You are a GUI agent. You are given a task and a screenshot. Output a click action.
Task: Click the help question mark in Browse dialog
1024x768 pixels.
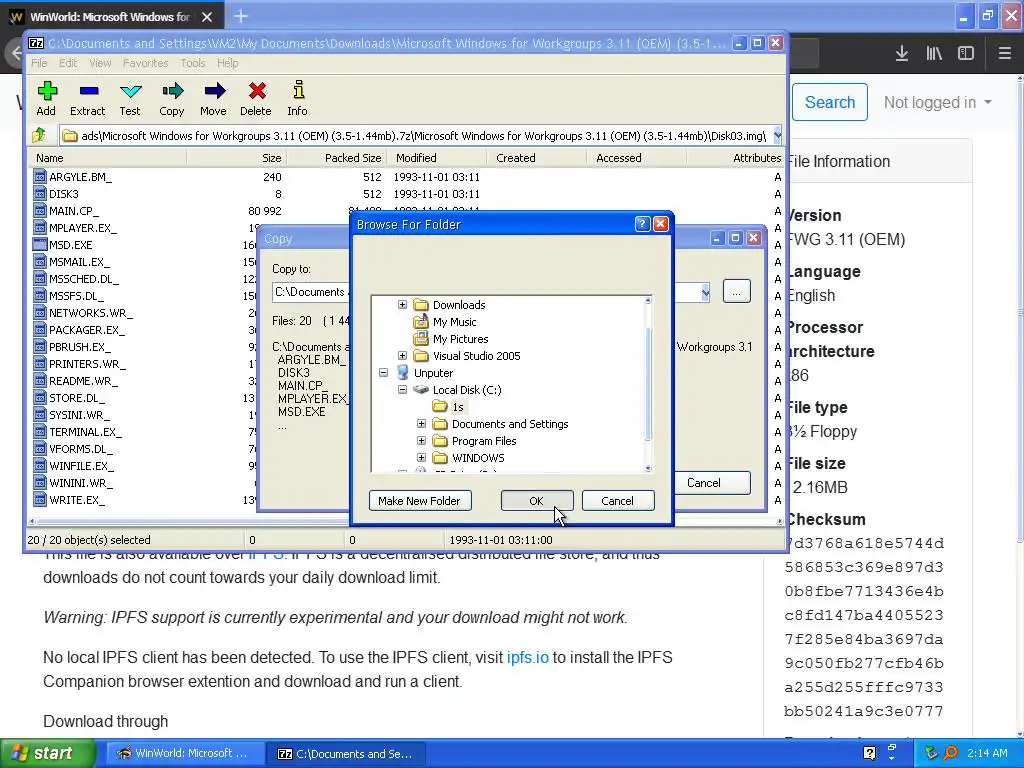(x=642, y=224)
